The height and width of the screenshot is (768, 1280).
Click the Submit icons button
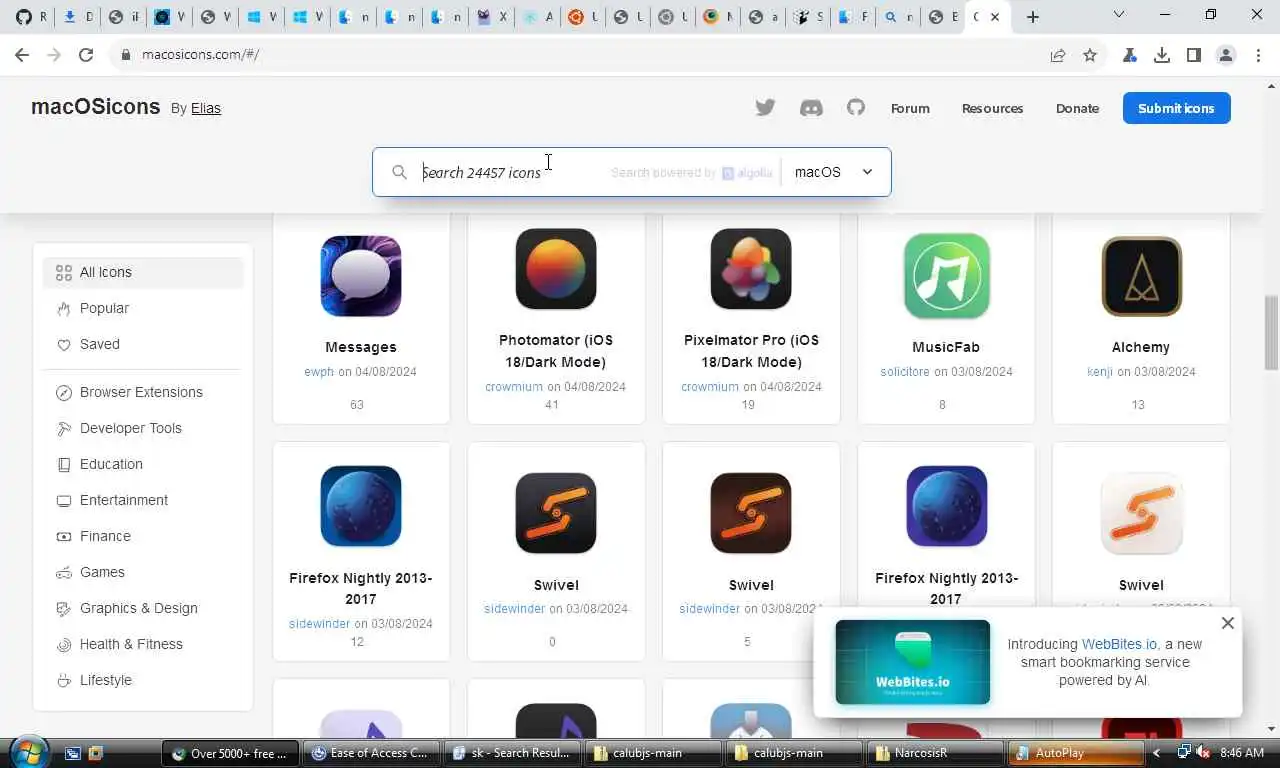coord(1176,108)
